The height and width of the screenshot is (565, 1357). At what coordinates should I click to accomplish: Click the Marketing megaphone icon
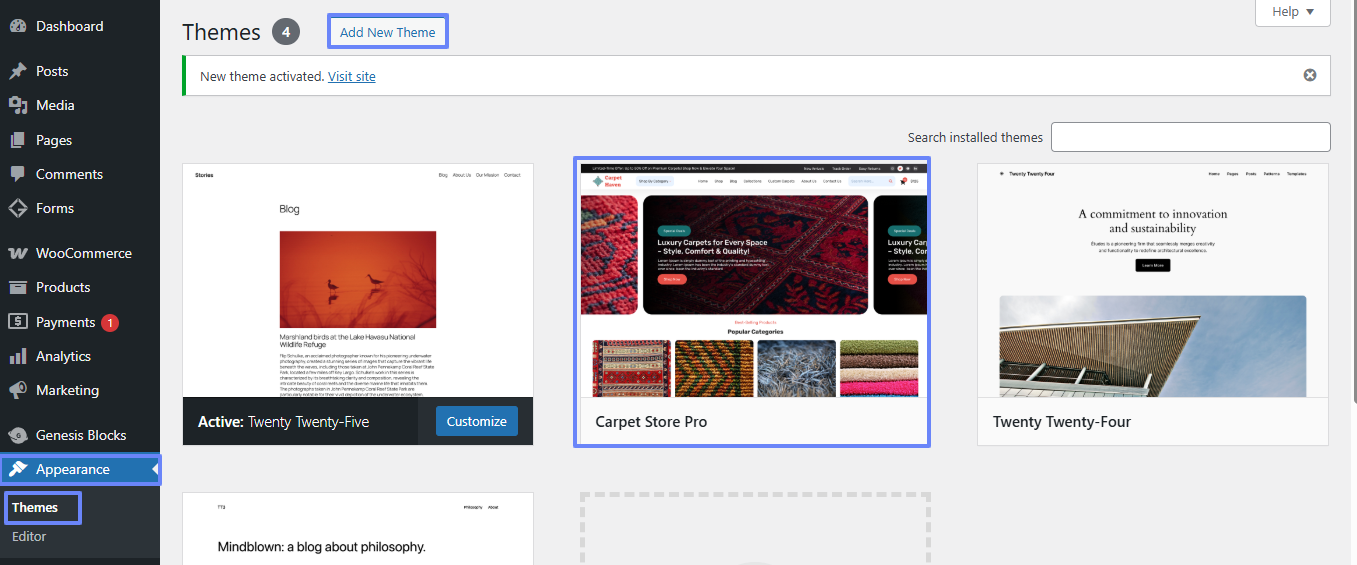[17, 391]
